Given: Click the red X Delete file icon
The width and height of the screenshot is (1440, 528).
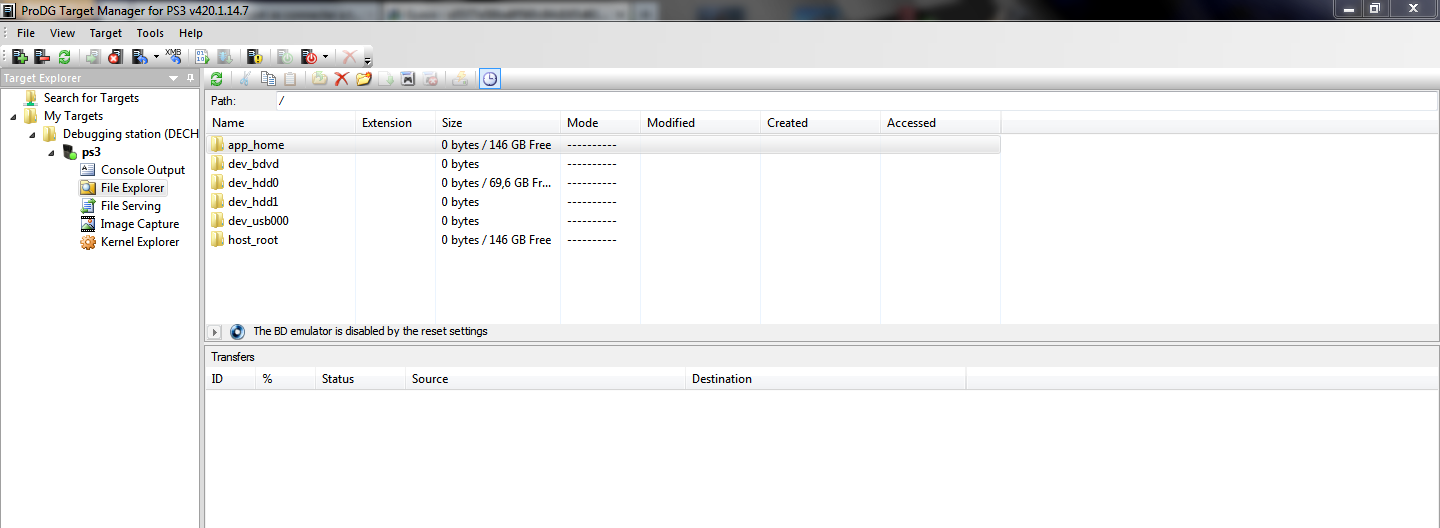Looking at the screenshot, I should [x=341, y=79].
